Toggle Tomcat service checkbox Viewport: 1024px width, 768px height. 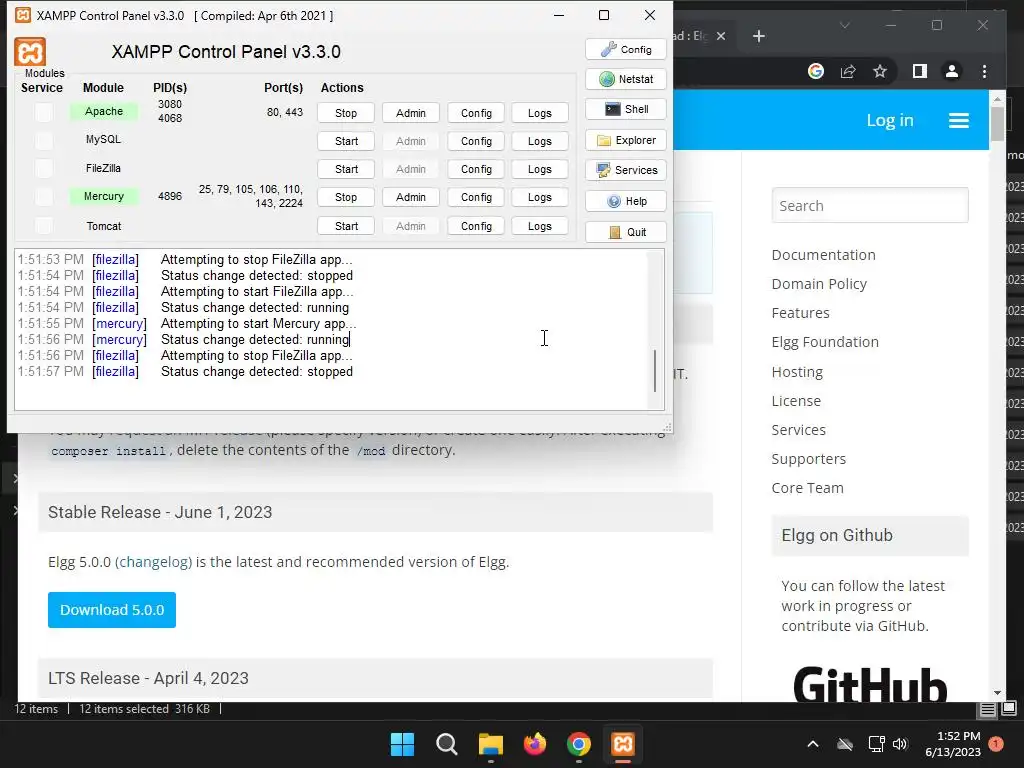(44, 225)
